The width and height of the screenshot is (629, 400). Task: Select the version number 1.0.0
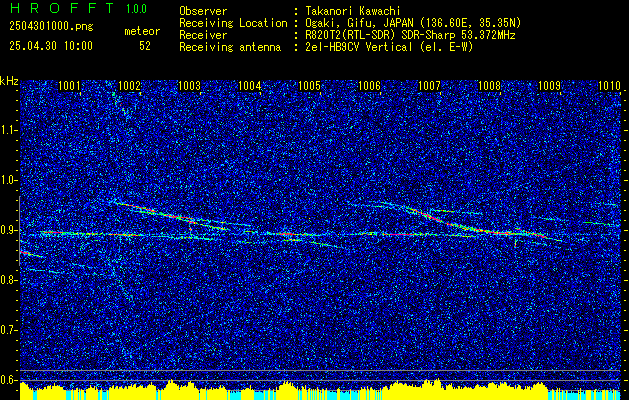coord(136,8)
